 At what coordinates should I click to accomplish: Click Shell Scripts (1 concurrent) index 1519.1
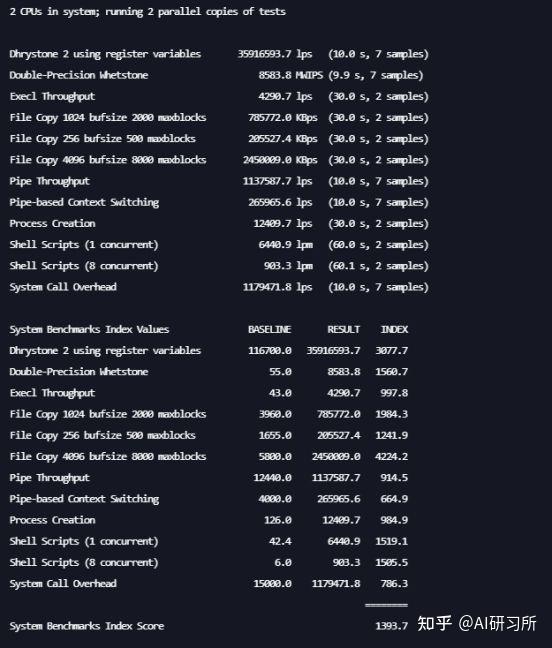coord(391,541)
